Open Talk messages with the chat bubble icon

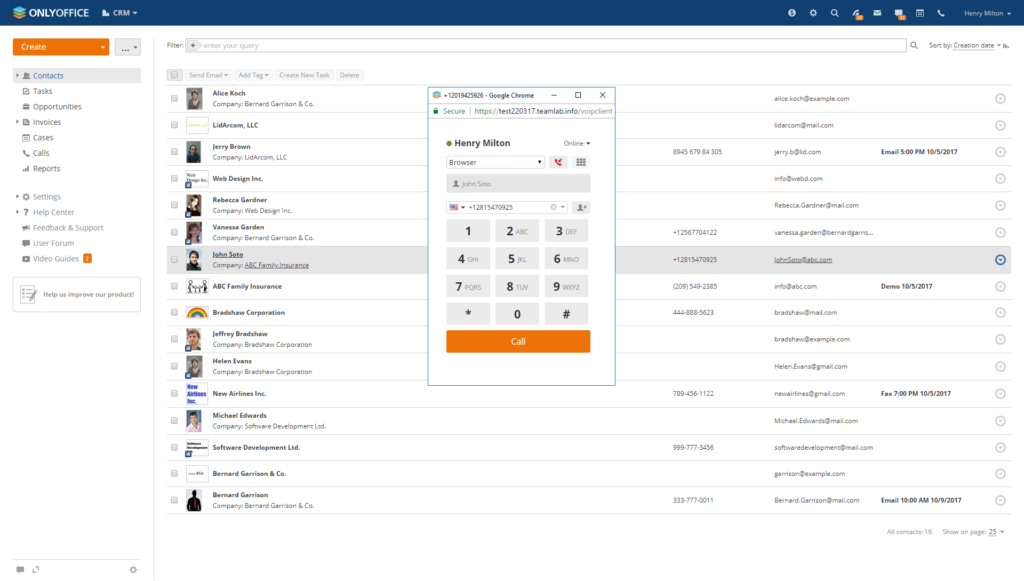point(898,13)
